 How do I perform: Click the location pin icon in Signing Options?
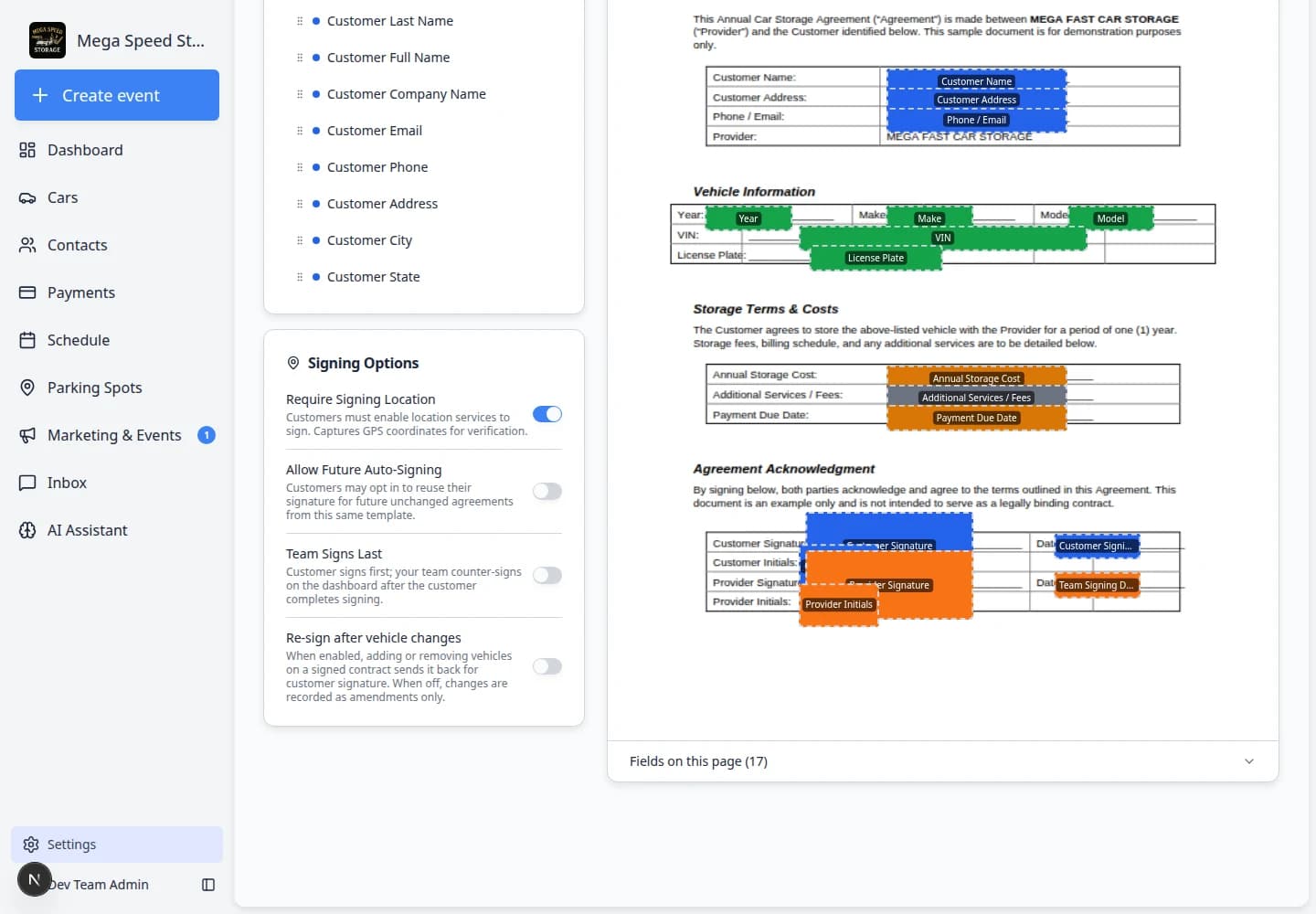tap(293, 363)
